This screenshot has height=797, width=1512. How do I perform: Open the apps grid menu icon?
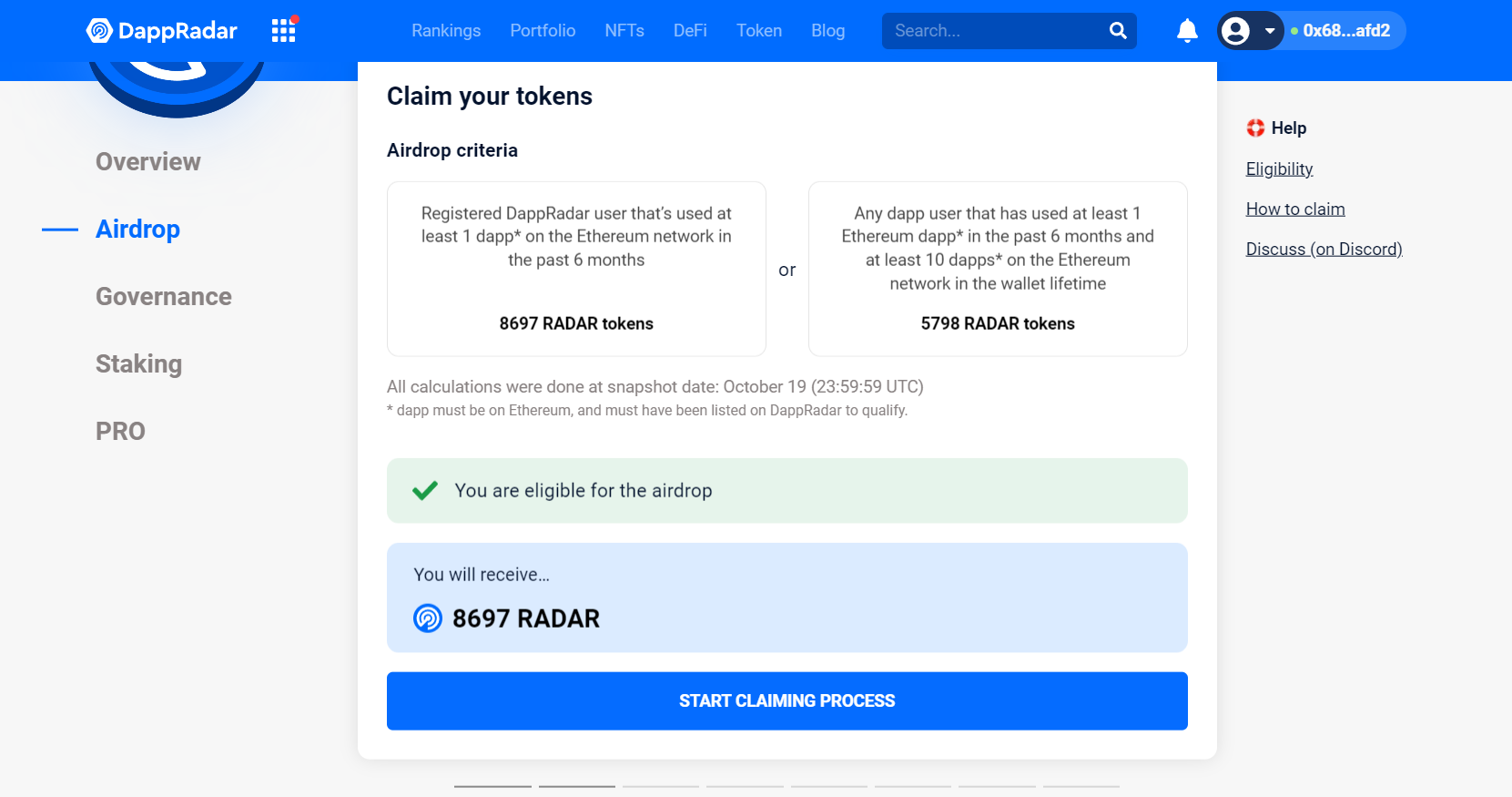click(284, 31)
